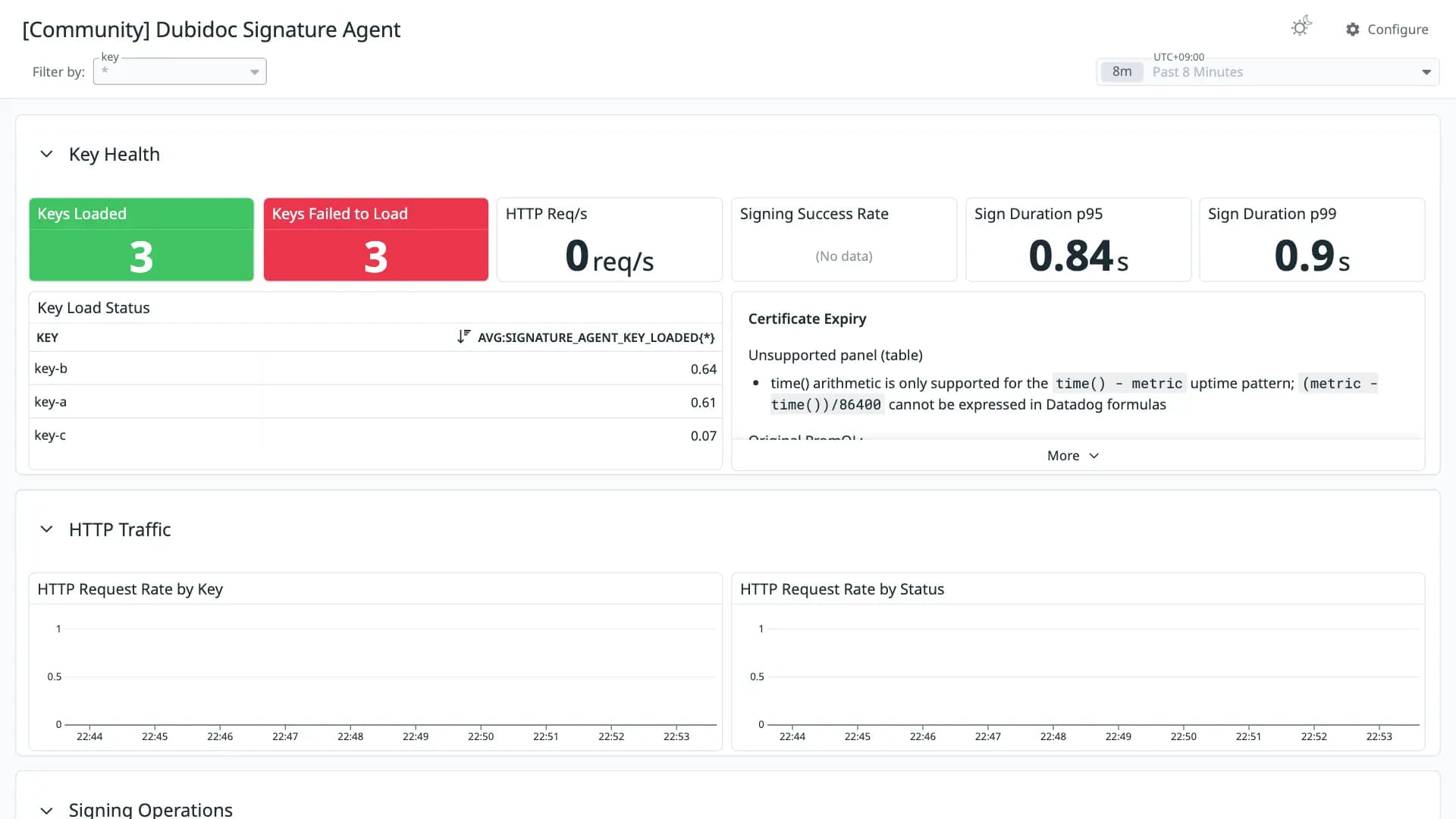Collapse the Signing Operations section
Viewport: 1456px width, 819px height.
pyautogui.click(x=46, y=810)
